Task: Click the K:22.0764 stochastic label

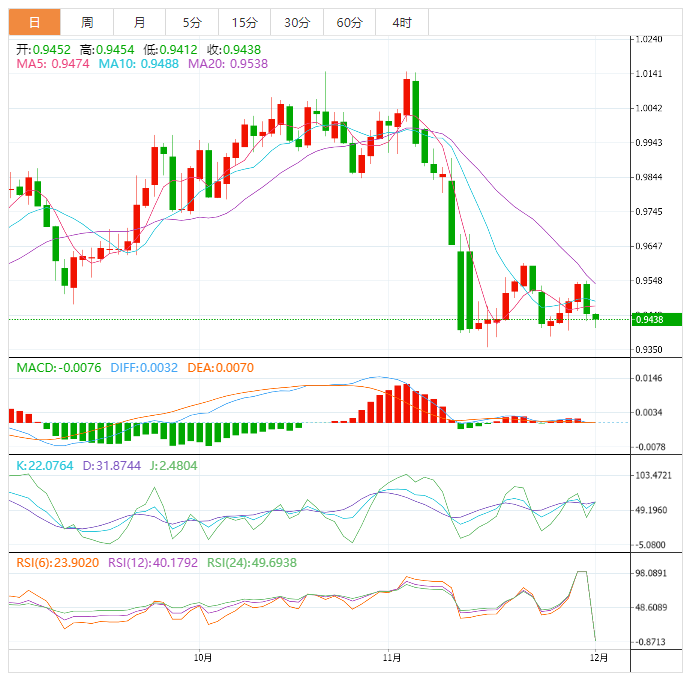Action: [x=45, y=466]
